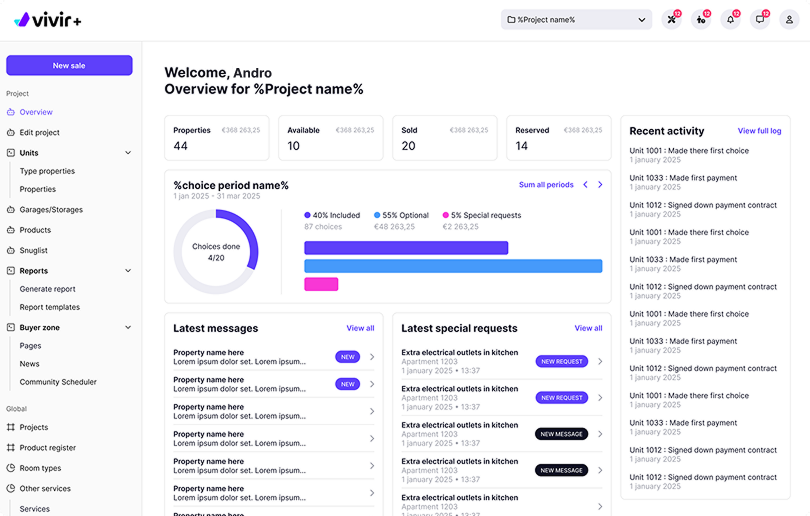The width and height of the screenshot is (810, 516).
Task: Open View full log link
Action: point(759,131)
